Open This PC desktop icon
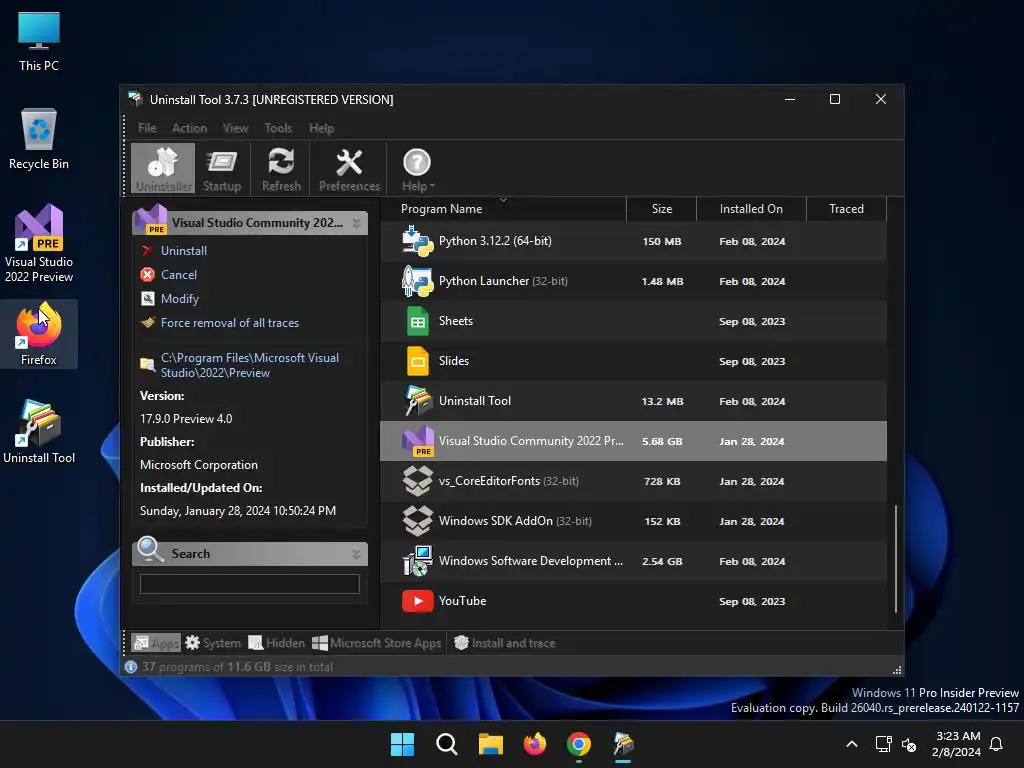The image size is (1024, 768). [39, 41]
